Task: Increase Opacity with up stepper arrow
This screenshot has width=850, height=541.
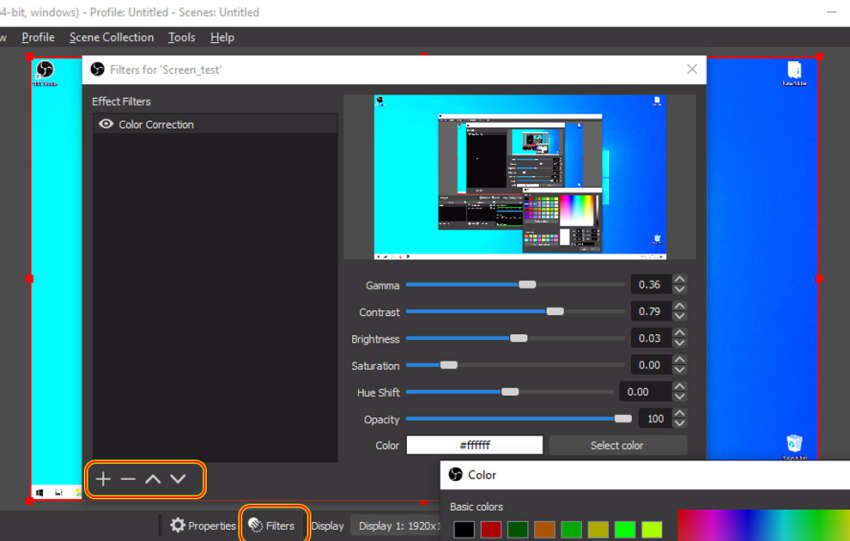Action: tap(679, 413)
